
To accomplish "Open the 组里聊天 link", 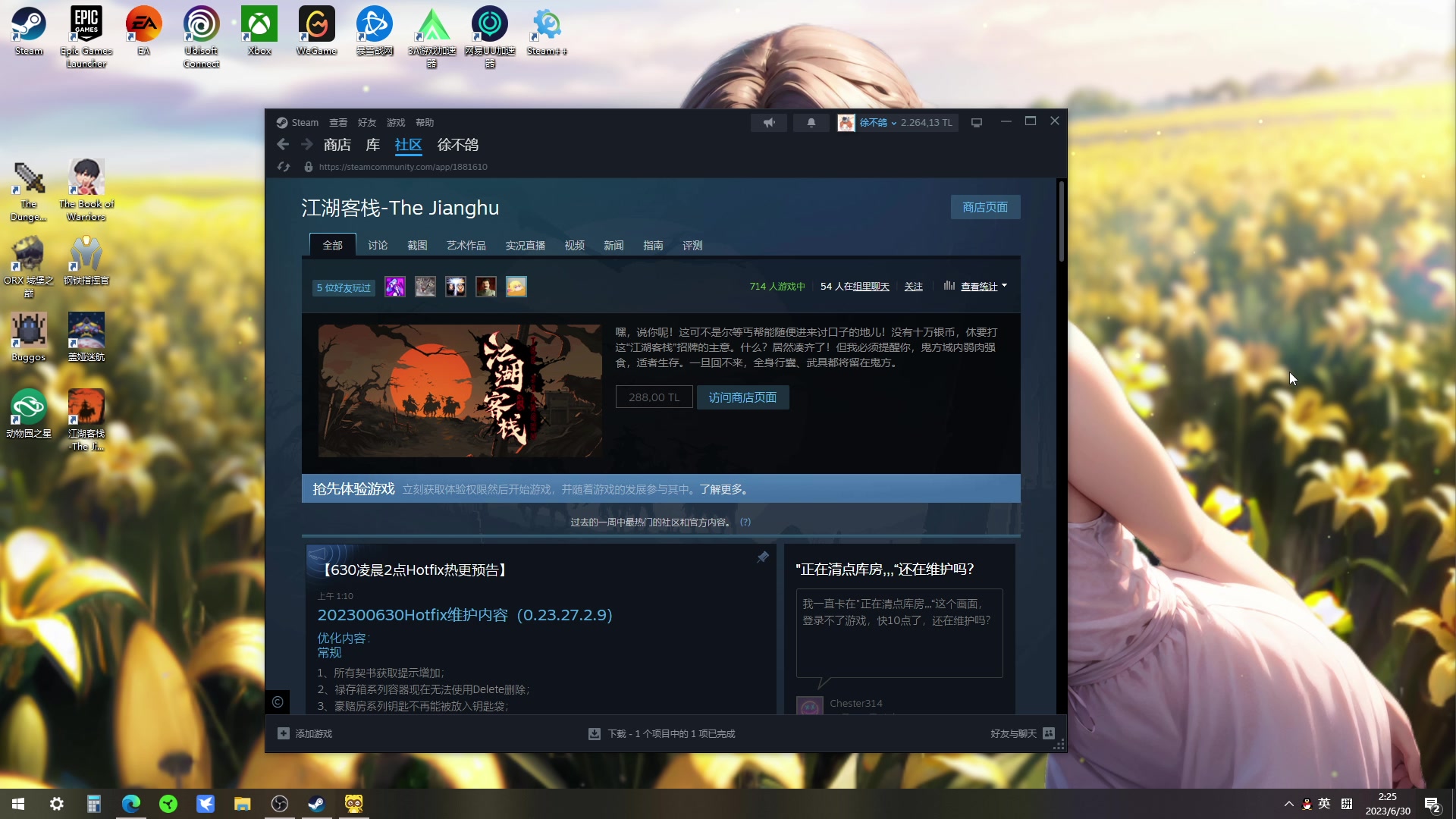I will [871, 286].
